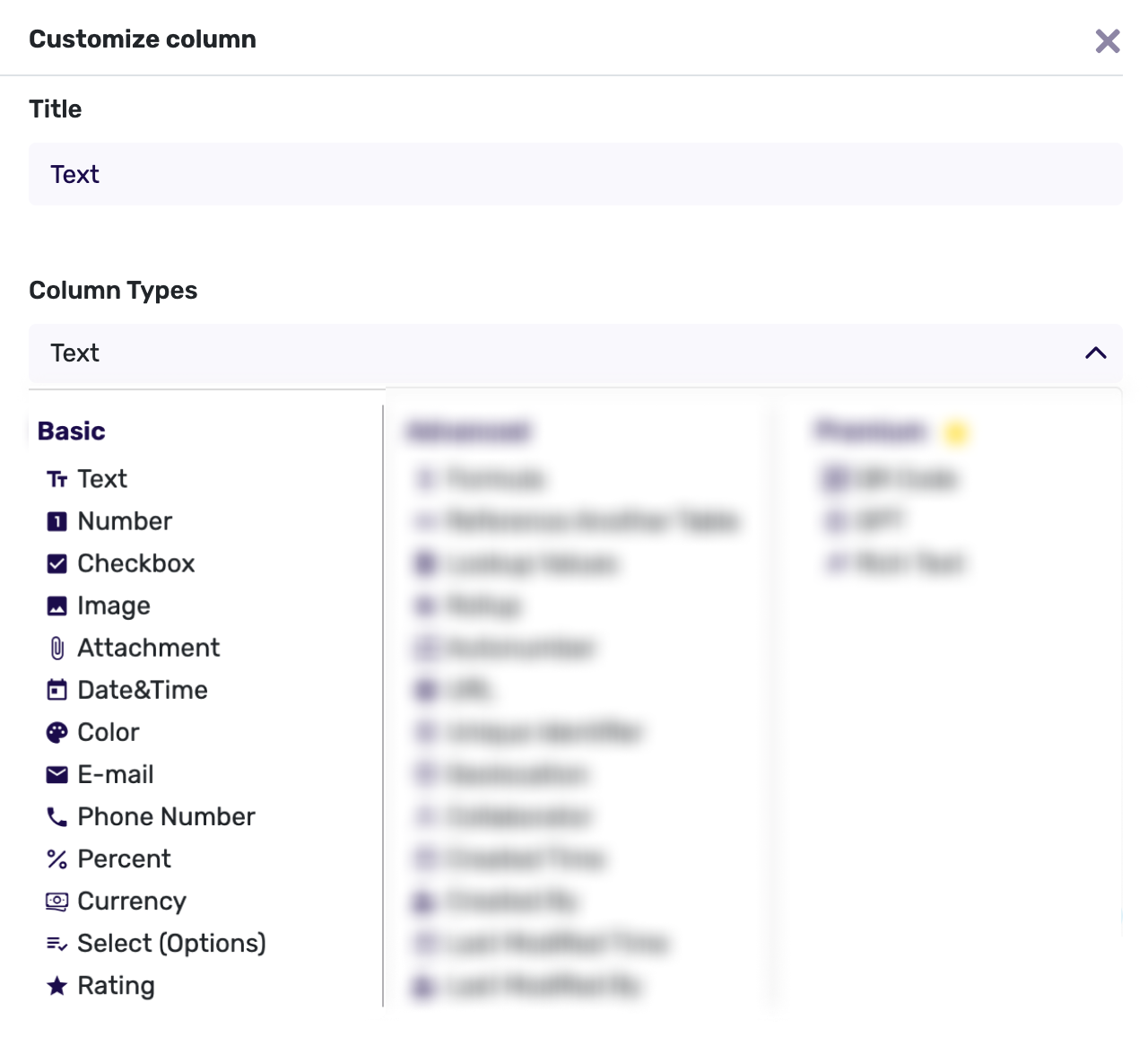Close the Customize column dialog
The height and width of the screenshot is (1037, 1148).
tap(1108, 40)
